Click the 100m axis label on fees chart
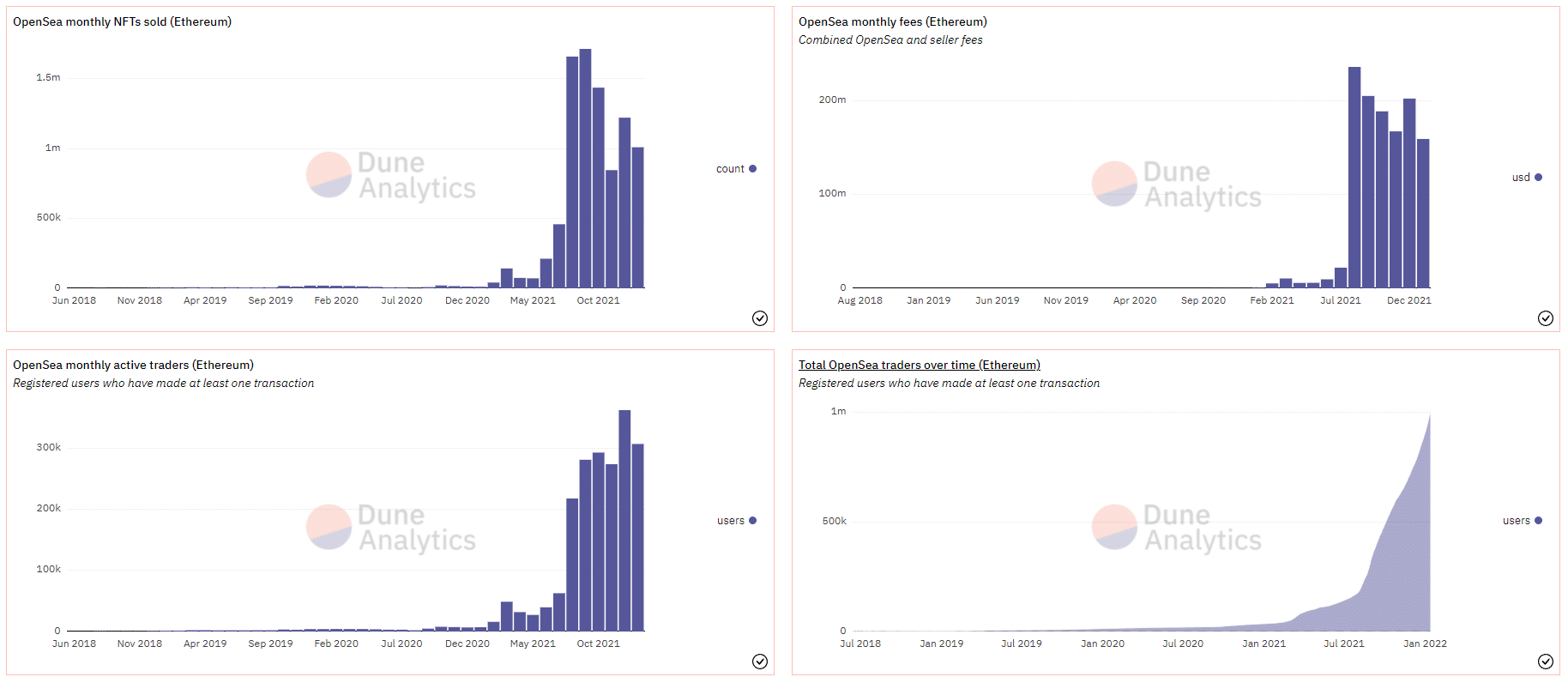Screen dimensions: 1568x683 tap(832, 193)
